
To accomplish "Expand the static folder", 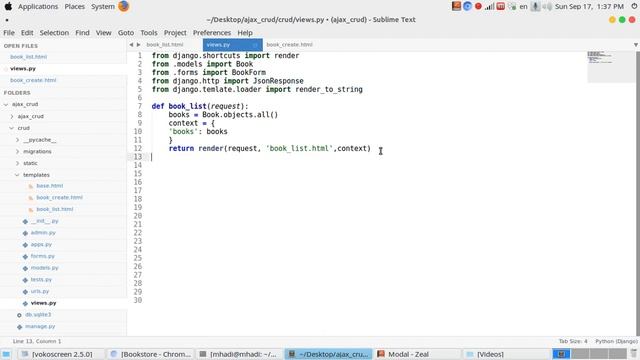I will click(18, 163).
